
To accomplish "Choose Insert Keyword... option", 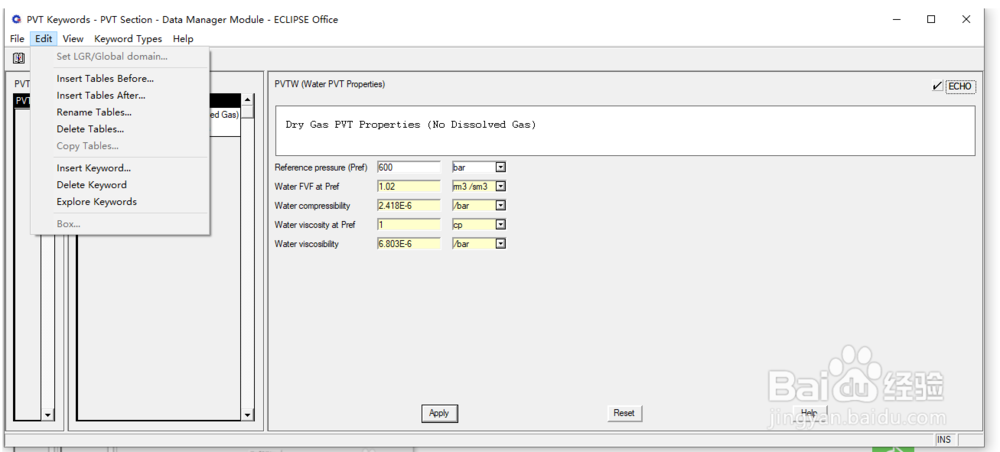I will 94,168.
